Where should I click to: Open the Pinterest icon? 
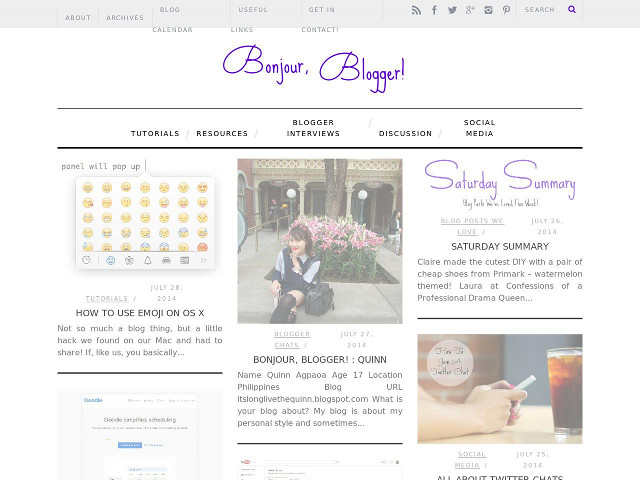[x=506, y=10]
